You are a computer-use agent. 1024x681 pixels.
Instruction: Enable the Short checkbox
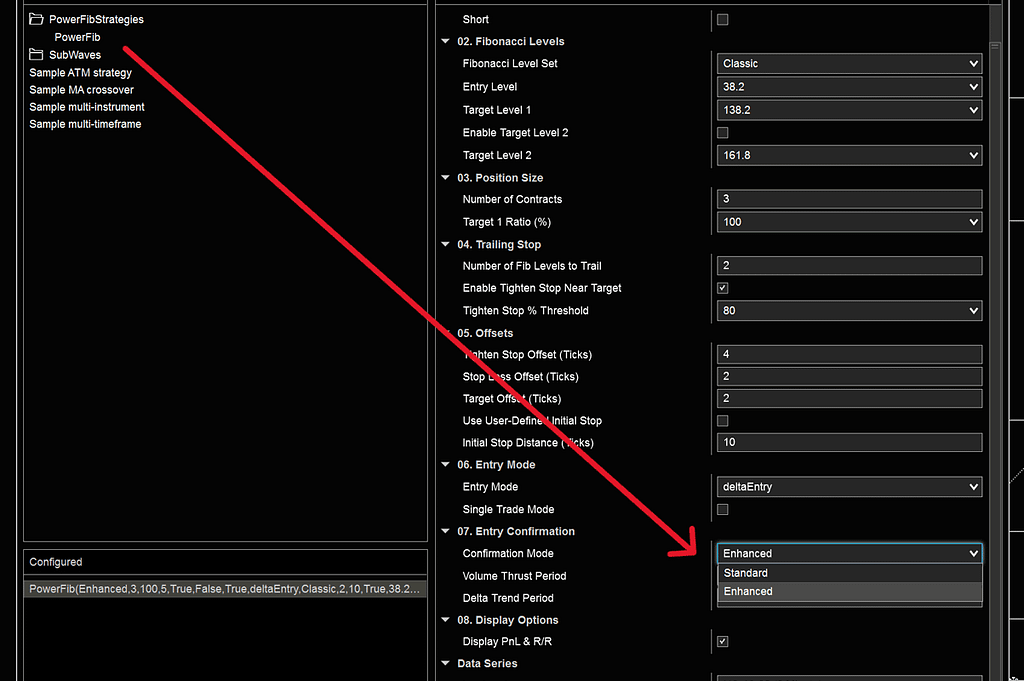[722, 19]
